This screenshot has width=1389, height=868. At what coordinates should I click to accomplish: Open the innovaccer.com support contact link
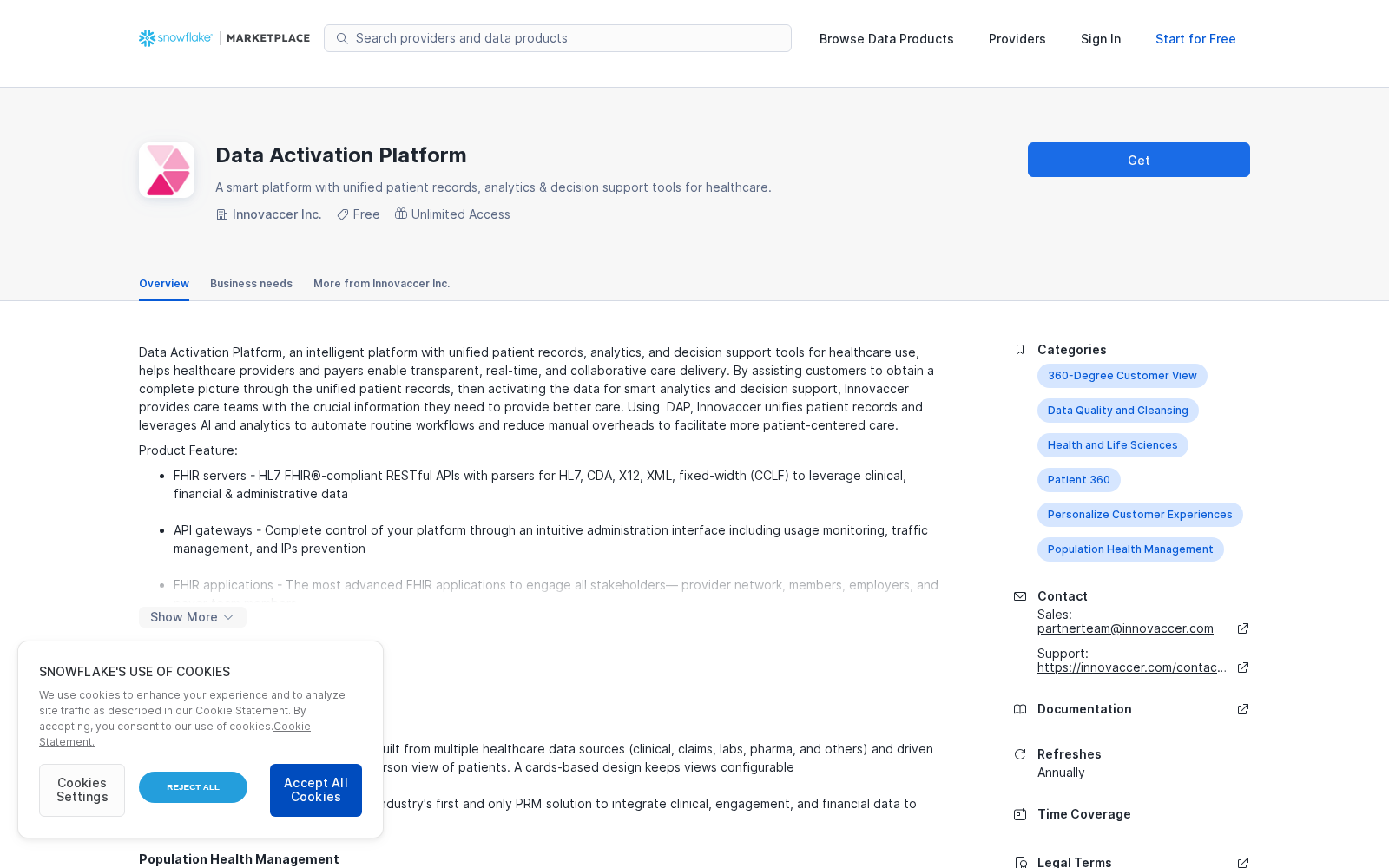coord(1132,667)
